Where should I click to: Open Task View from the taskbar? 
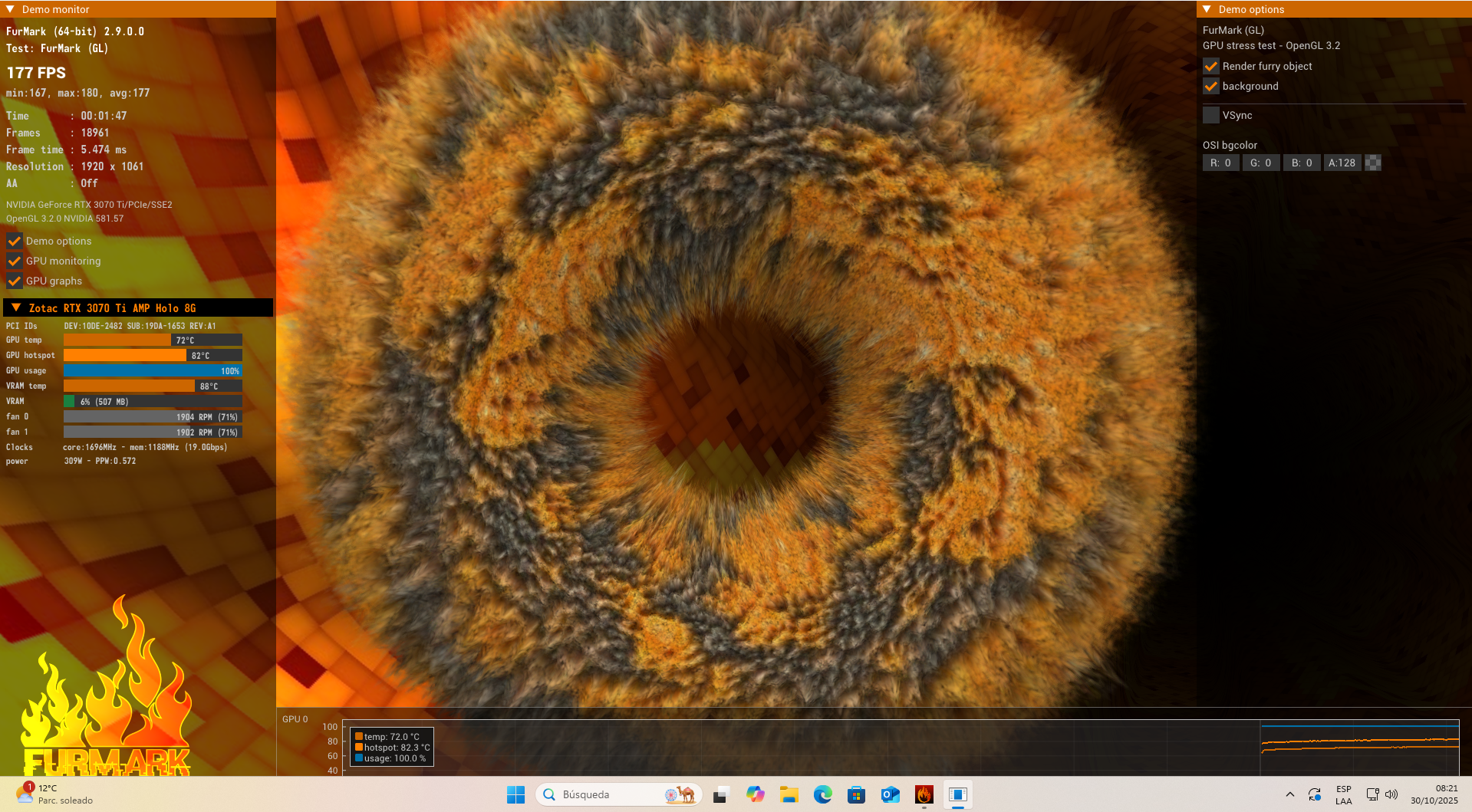point(720,794)
